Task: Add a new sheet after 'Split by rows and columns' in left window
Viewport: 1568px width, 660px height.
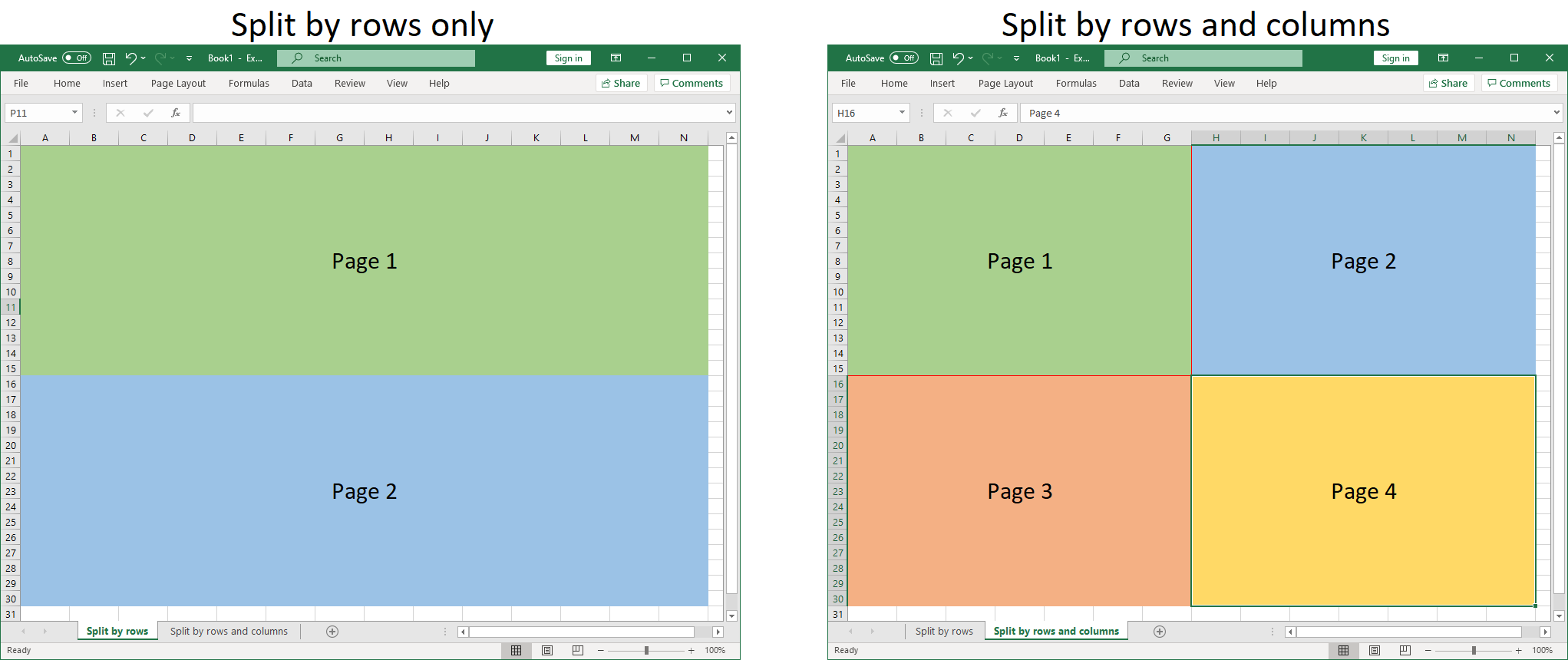Action: tap(332, 632)
